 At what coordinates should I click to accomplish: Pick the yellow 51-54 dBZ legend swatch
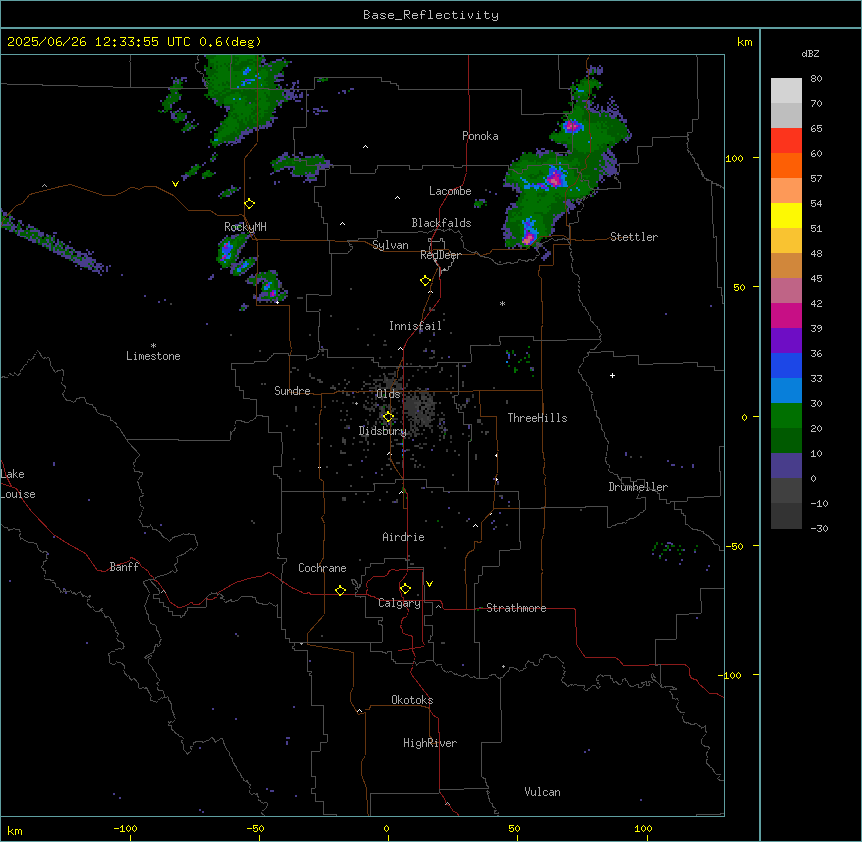point(786,215)
